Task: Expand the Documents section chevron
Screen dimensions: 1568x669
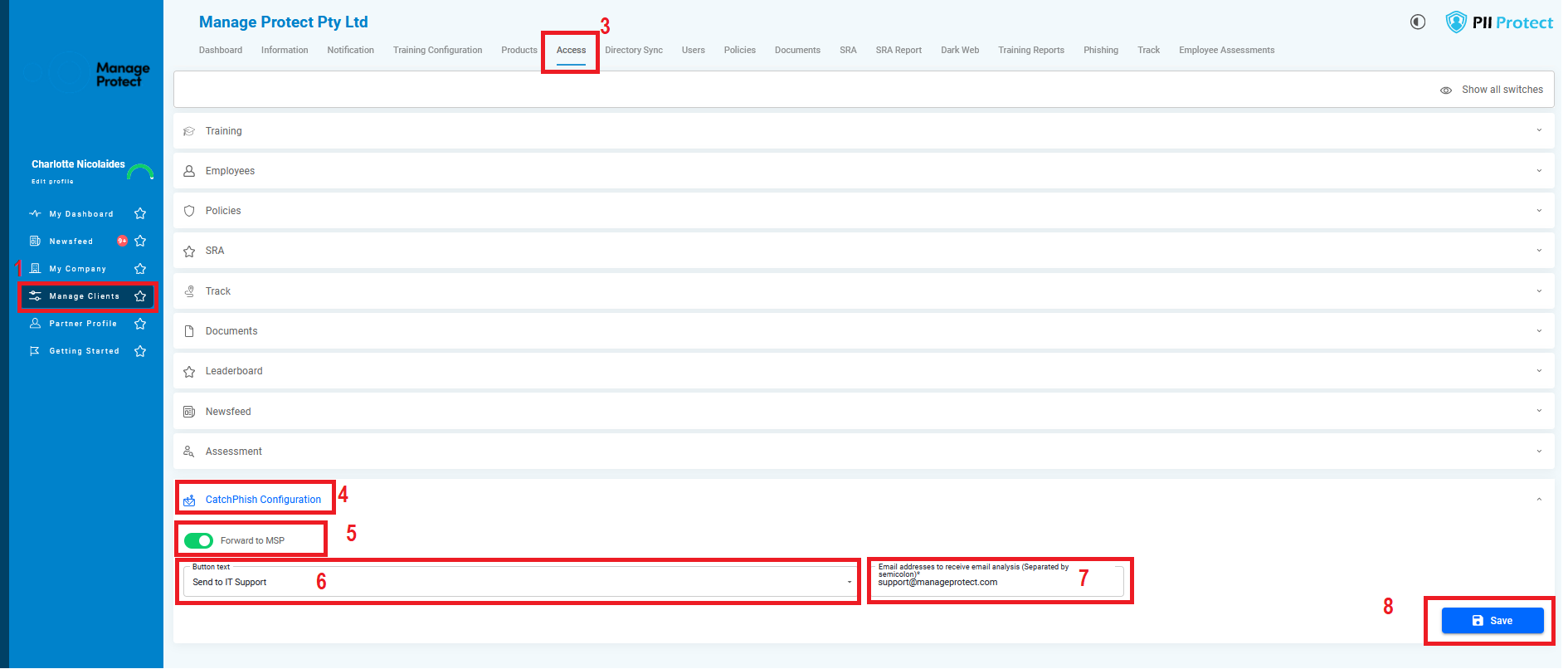Action: (x=1539, y=331)
